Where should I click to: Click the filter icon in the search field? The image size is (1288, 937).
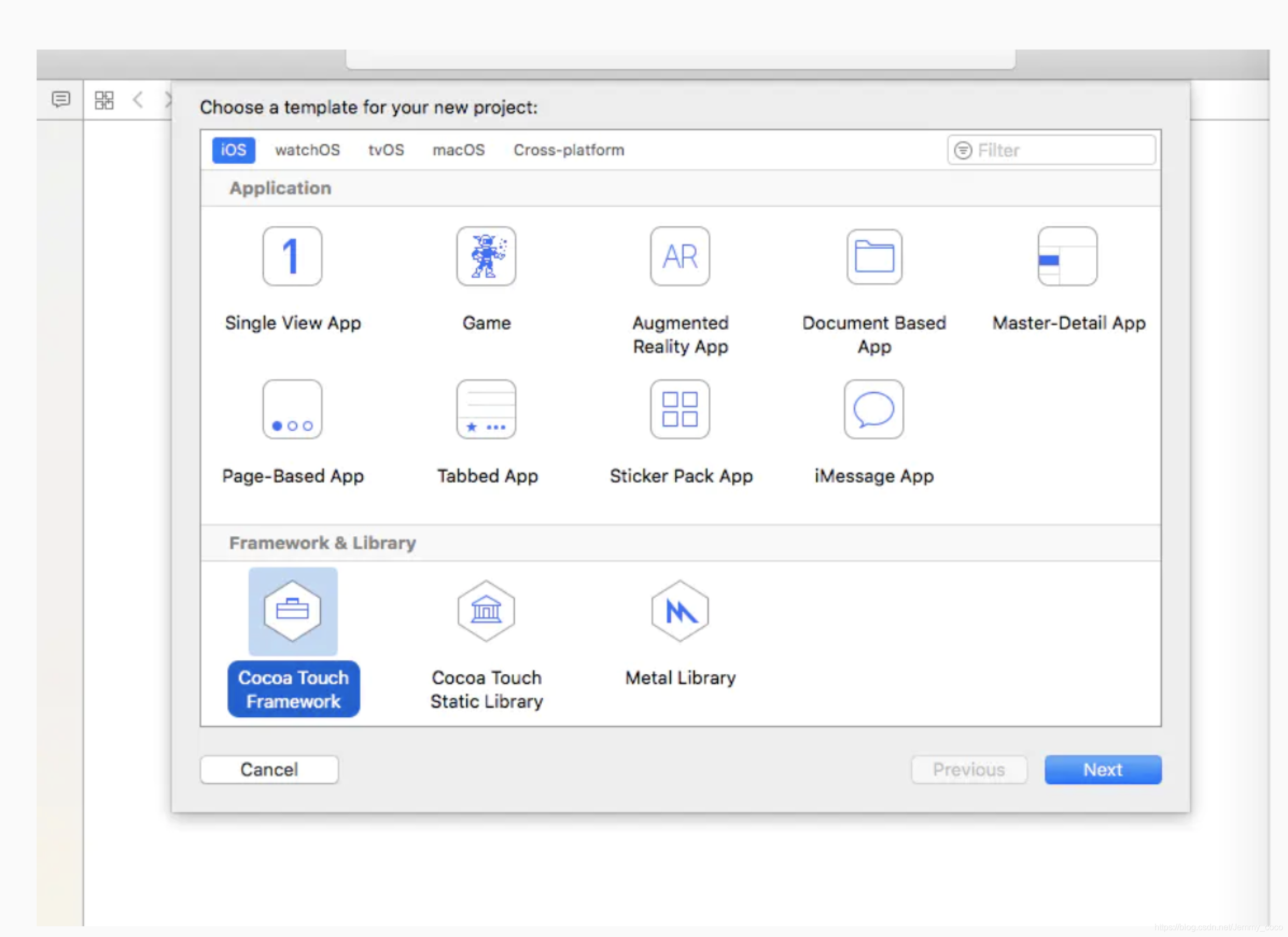point(963,150)
